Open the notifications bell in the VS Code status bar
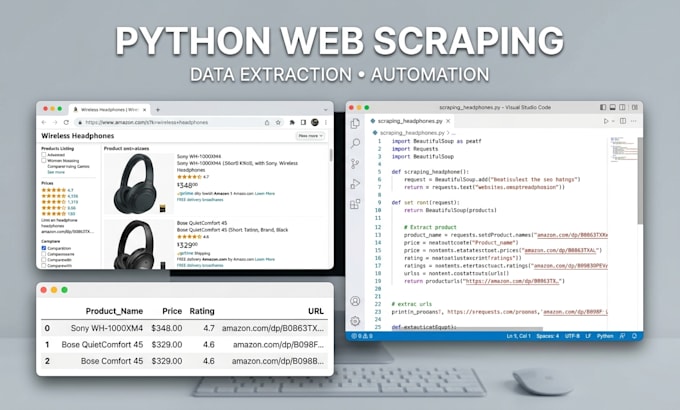Viewport: 680px width, 410px height. 634,336
